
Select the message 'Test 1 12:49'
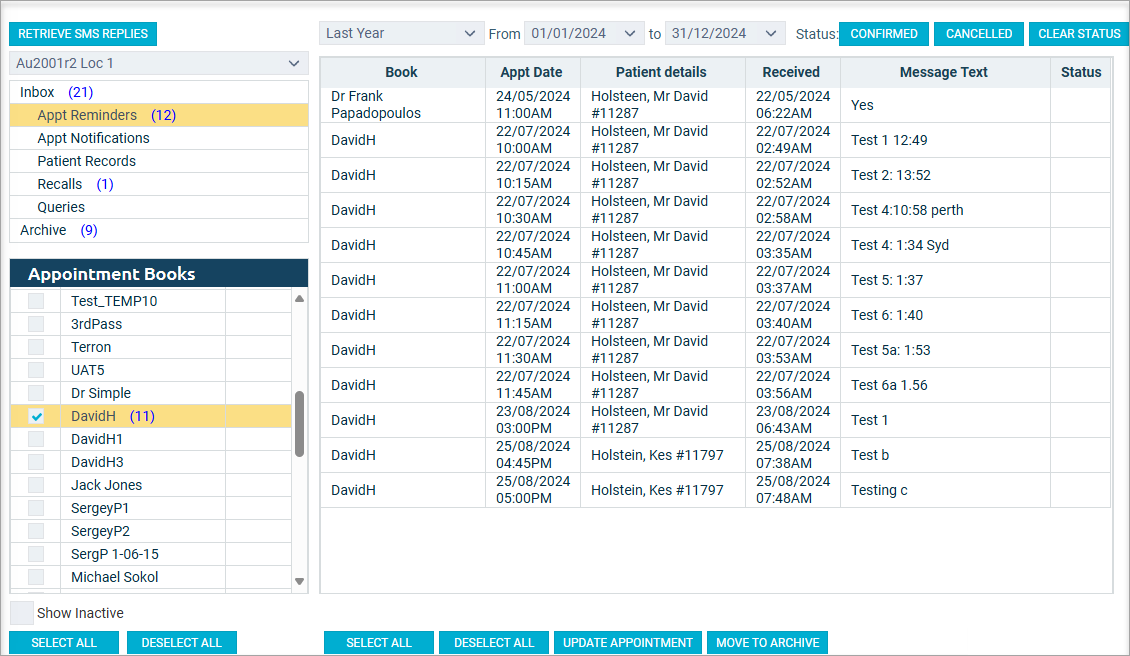coord(889,140)
